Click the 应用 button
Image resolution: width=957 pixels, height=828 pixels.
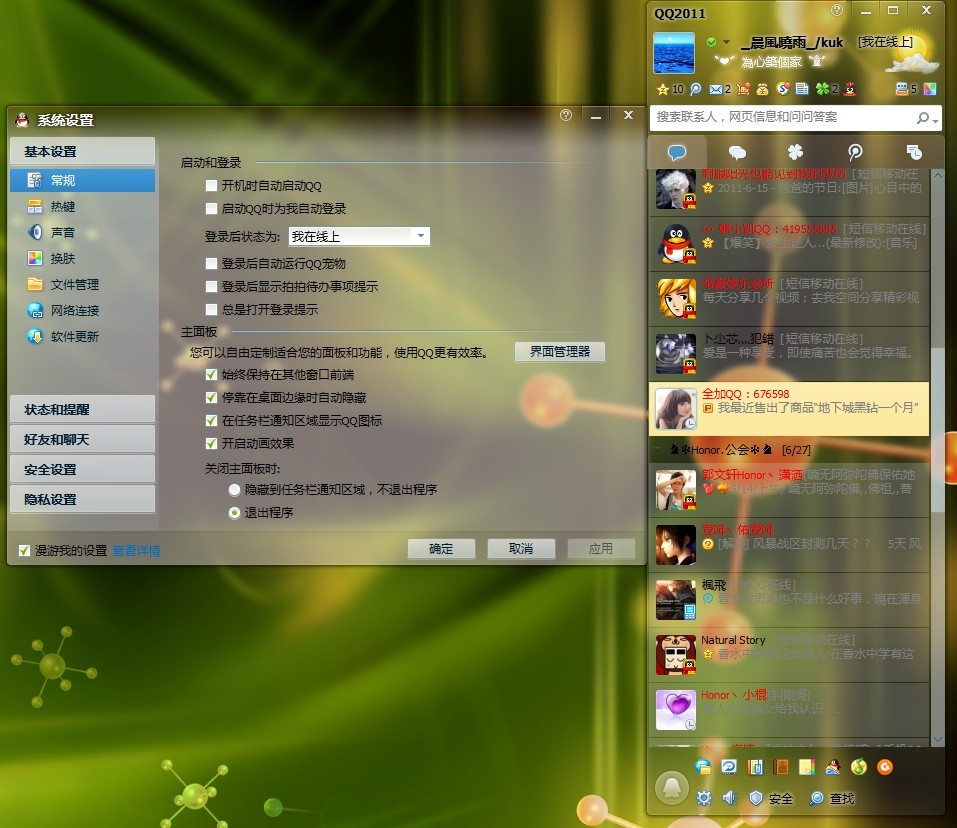click(x=601, y=549)
